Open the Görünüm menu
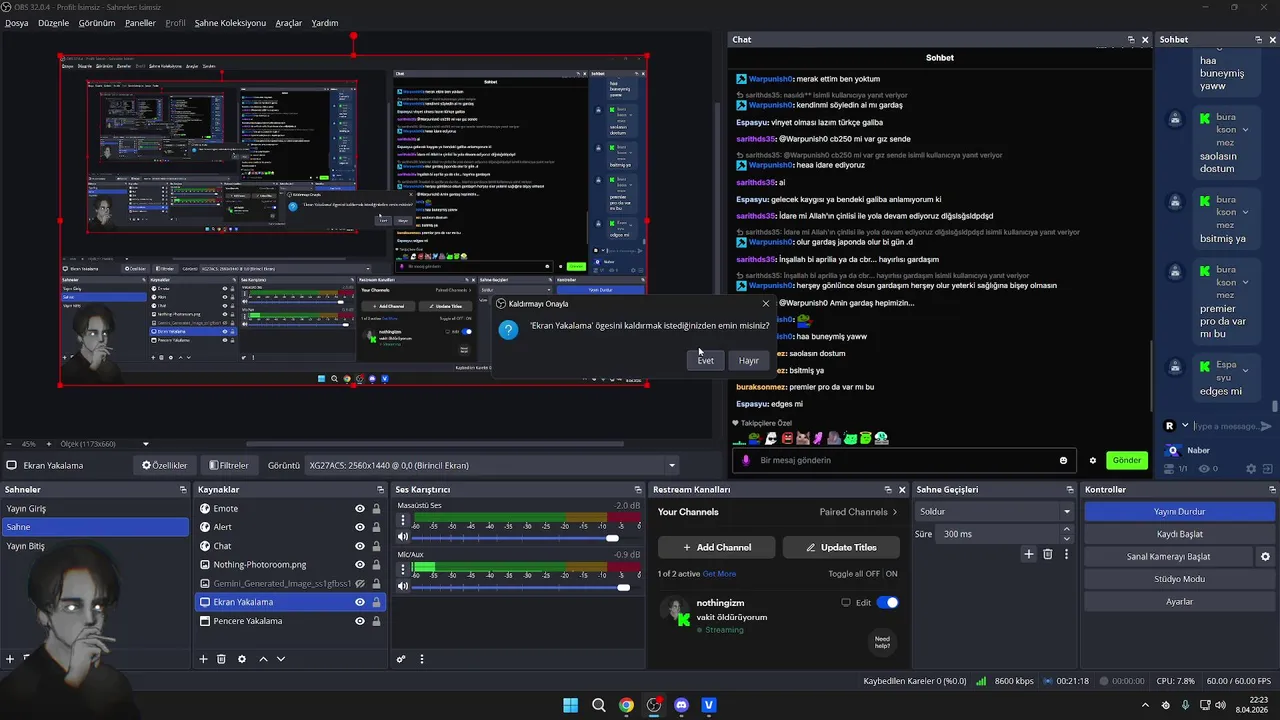1280x720 pixels. click(x=97, y=23)
